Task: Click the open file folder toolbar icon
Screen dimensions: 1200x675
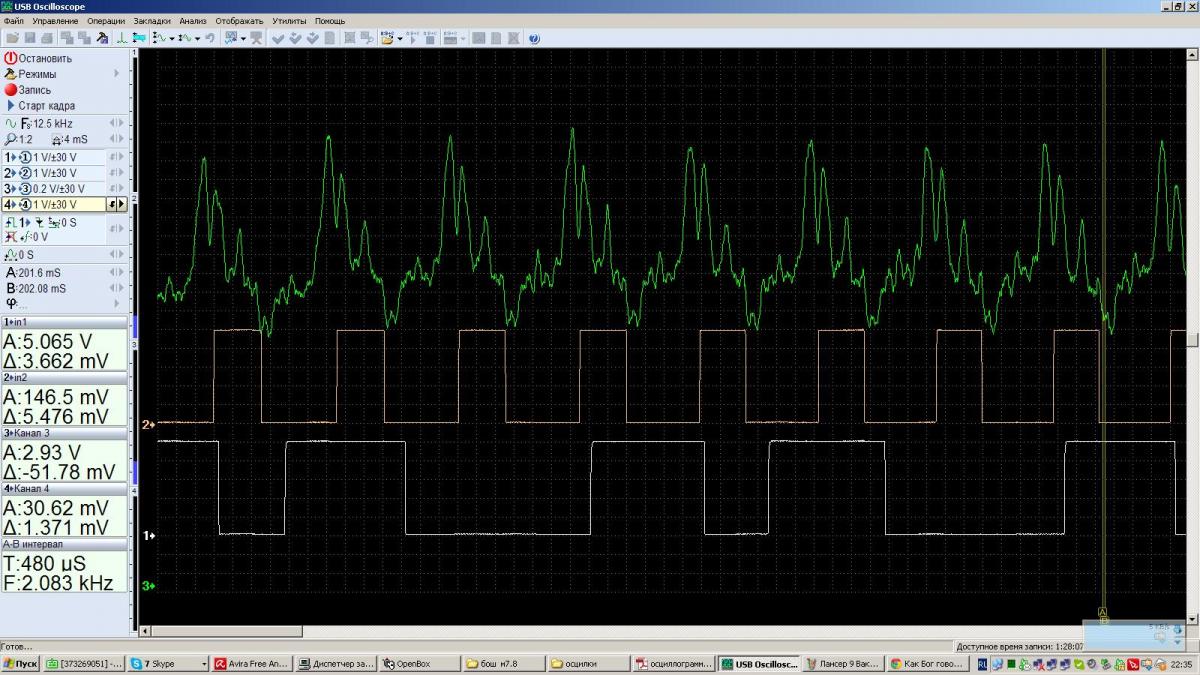Action: coord(12,38)
